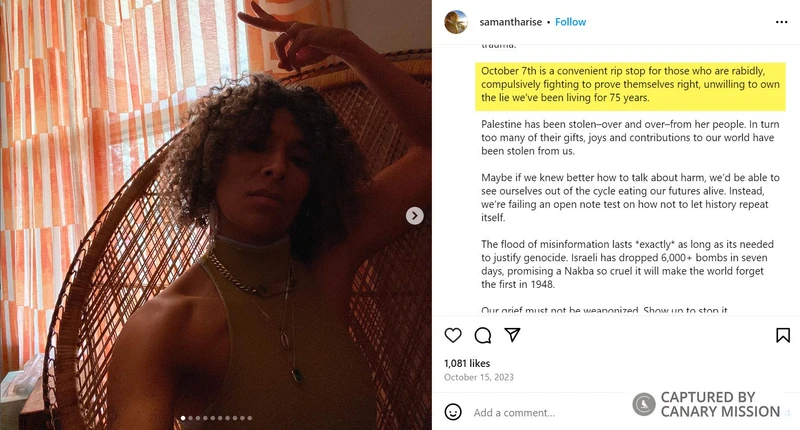Follow the samantharise account
The width and height of the screenshot is (800, 430).
[x=571, y=21]
